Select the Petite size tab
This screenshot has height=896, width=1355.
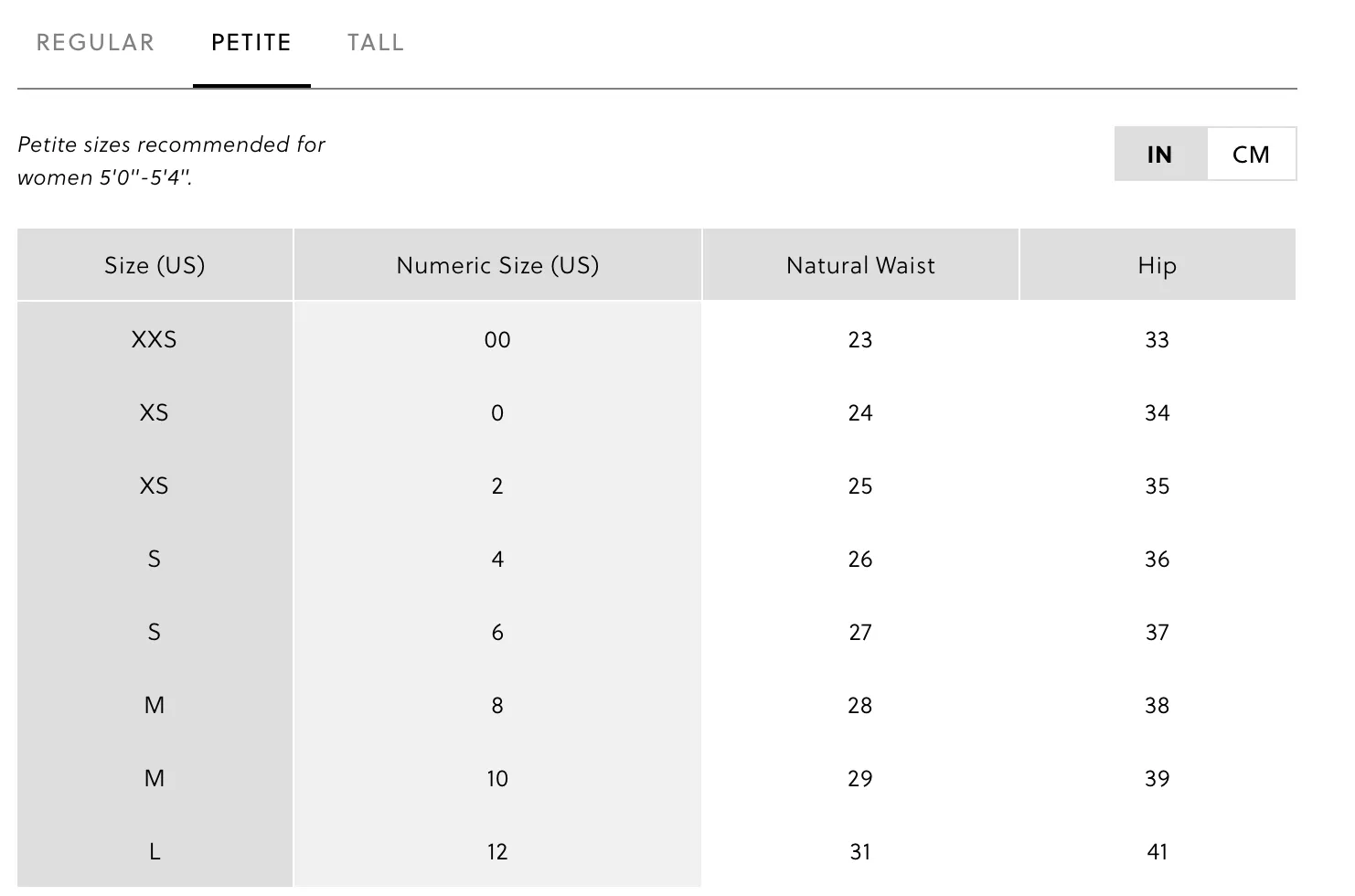251,43
